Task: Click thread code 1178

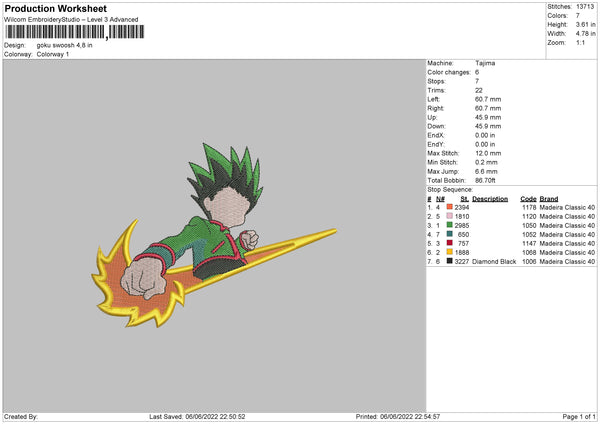Action: tap(529, 207)
